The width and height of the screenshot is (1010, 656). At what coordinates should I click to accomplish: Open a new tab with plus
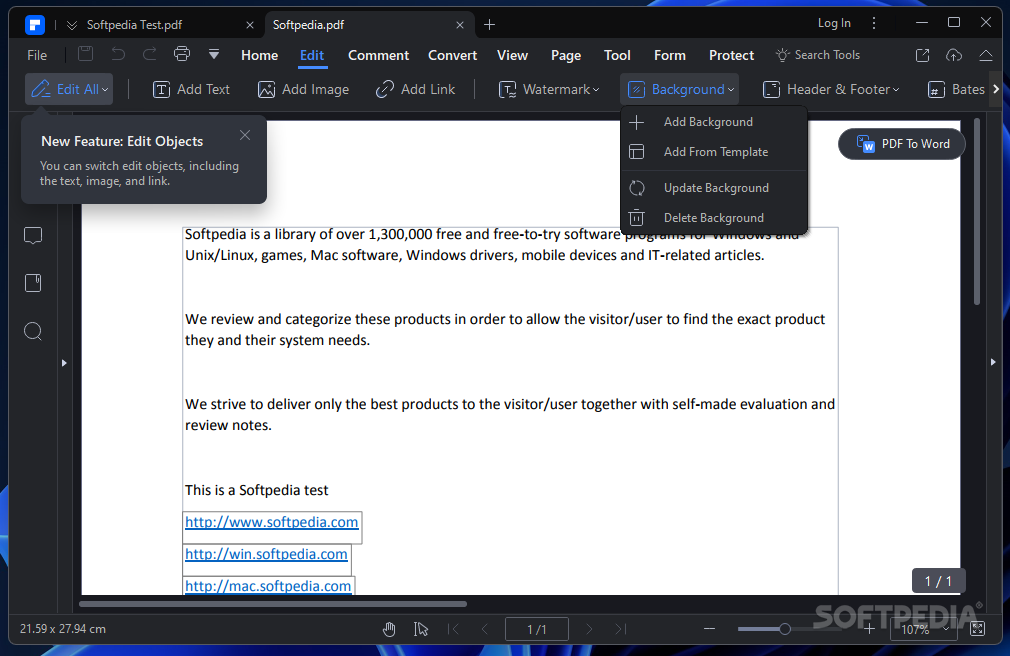point(490,24)
